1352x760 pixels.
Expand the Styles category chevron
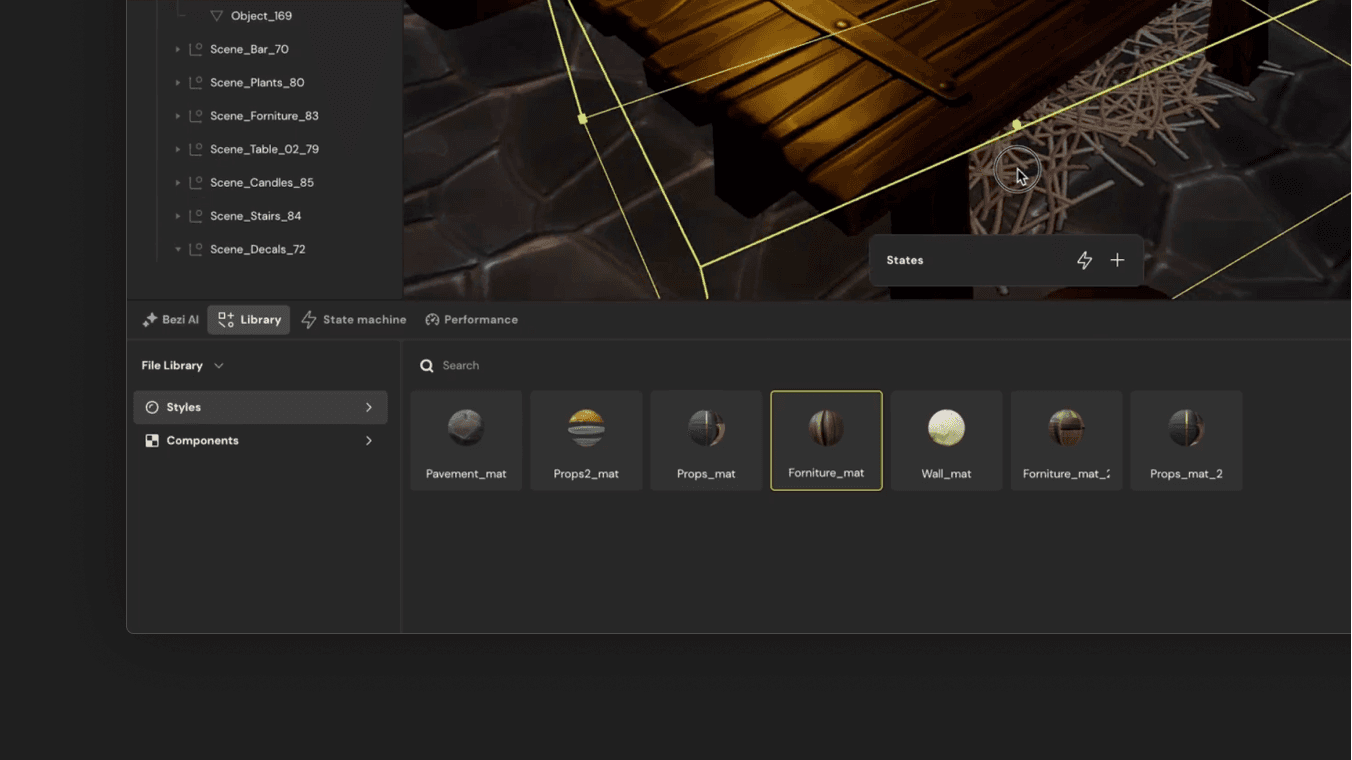368,407
